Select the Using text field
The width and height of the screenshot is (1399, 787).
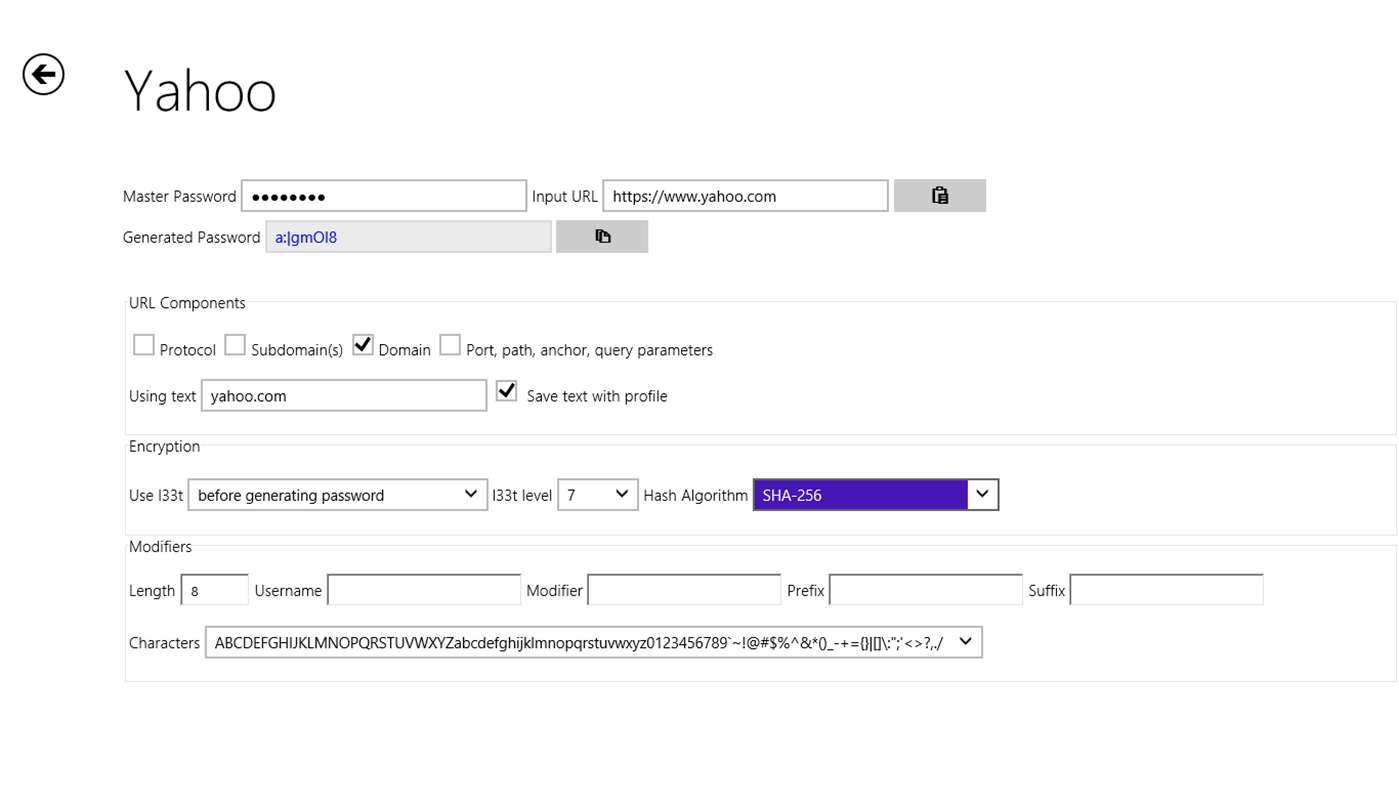pos(343,395)
